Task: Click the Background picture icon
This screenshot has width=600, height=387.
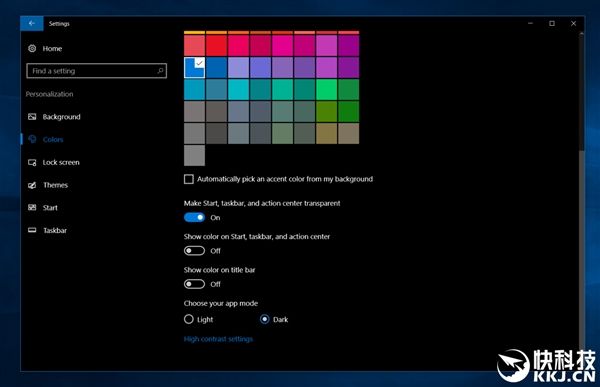Action: point(32,117)
